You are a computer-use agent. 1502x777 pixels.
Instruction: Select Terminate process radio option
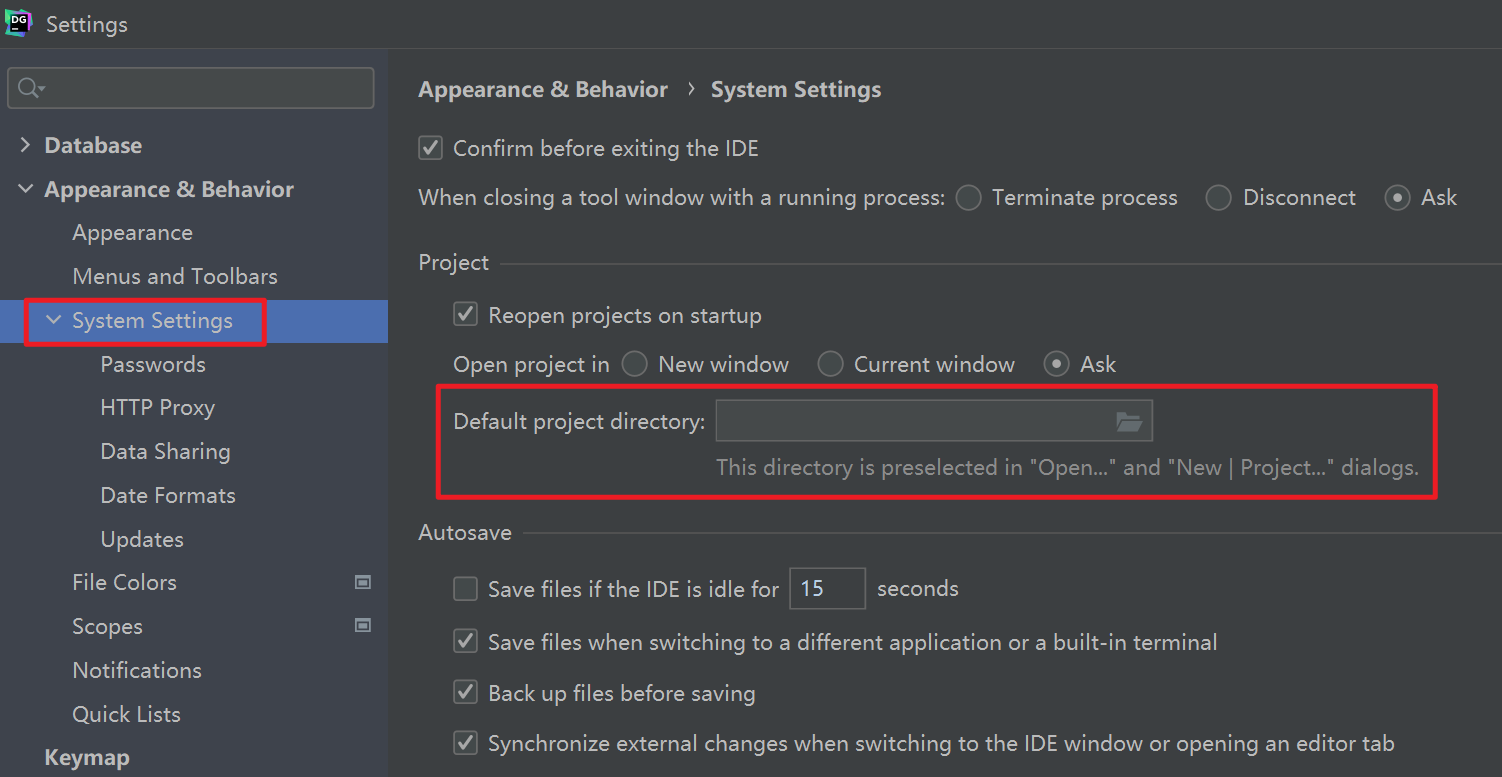click(968, 198)
